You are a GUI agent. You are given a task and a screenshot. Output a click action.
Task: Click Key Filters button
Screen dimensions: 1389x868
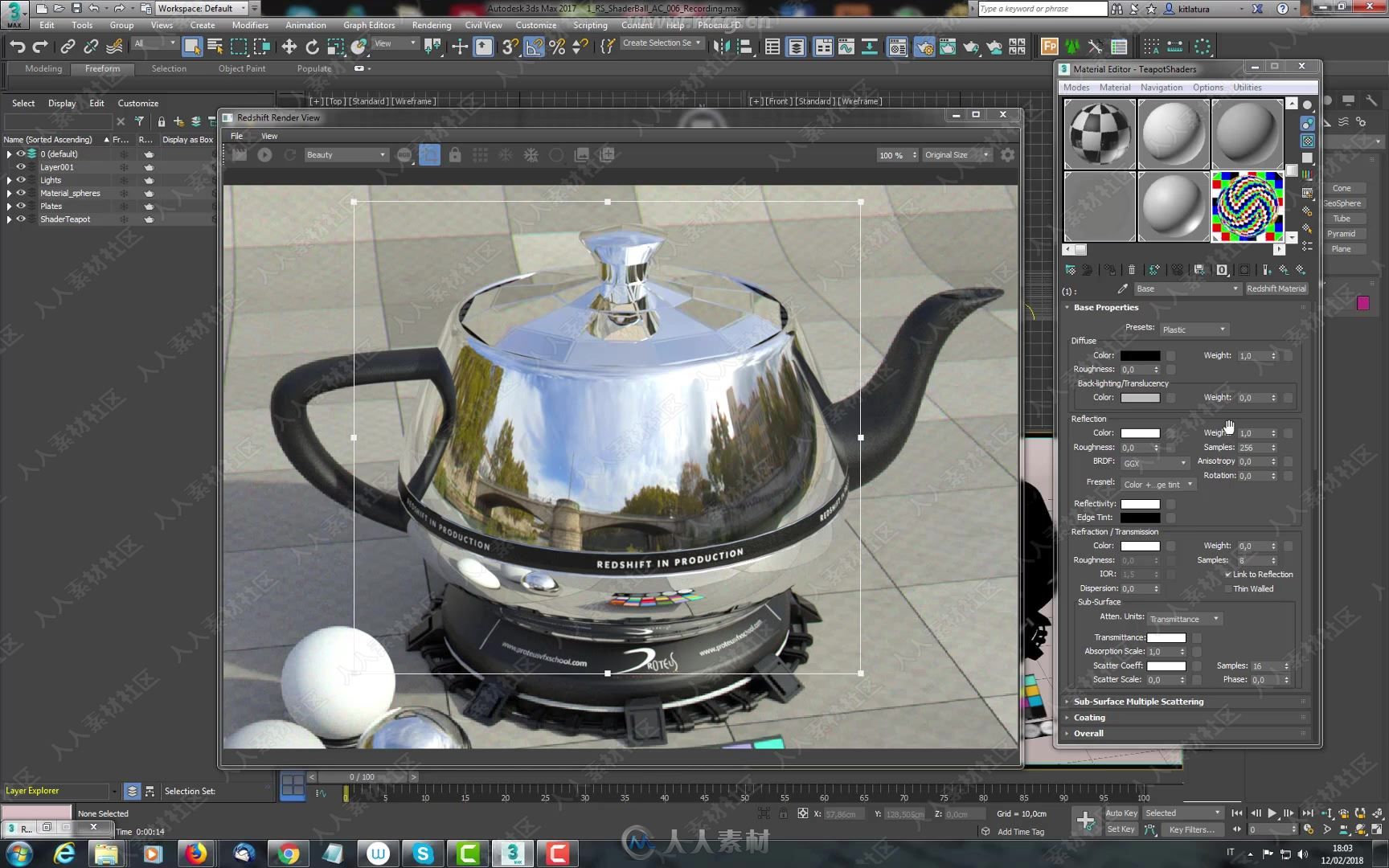point(1192,829)
